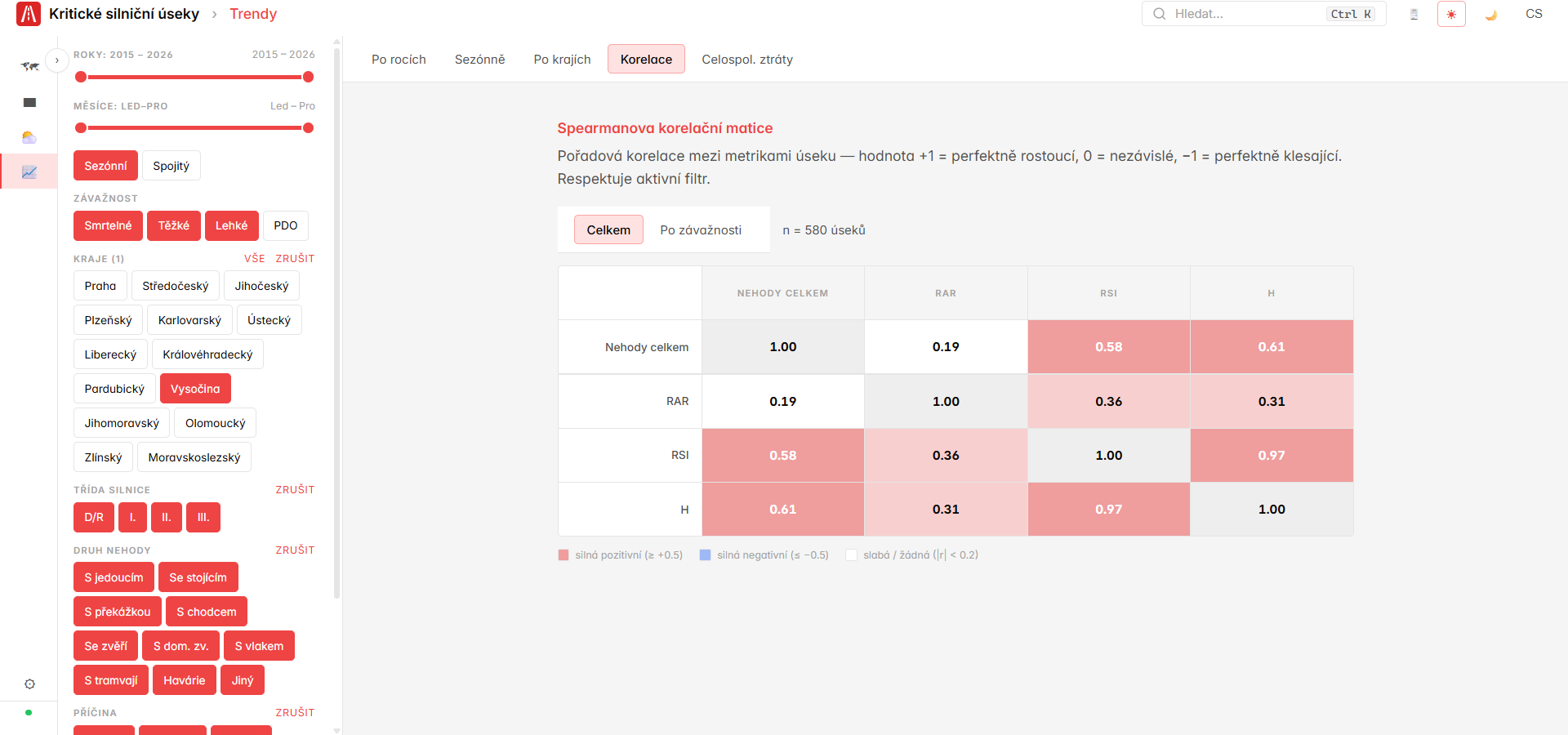This screenshot has height=735, width=1568.
Task: Toggle the S jedoucím accident type
Action: 114,577
